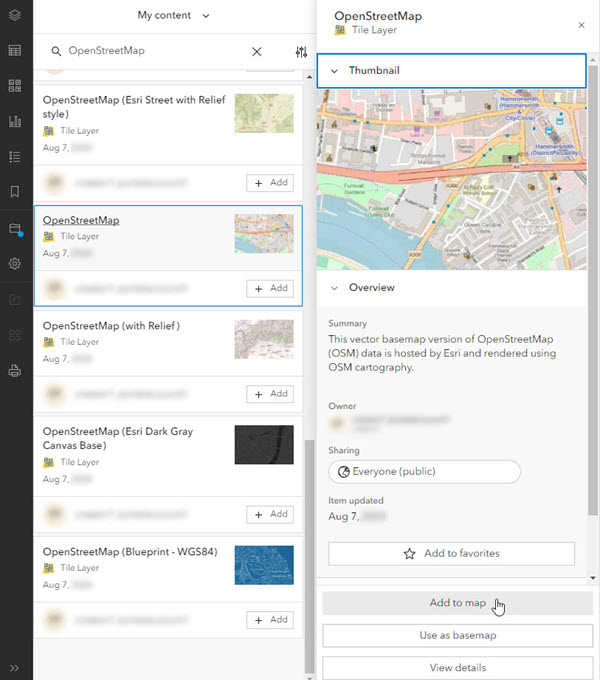The image size is (600, 680).
Task: Click the Print icon in sidebar
Action: (15, 371)
